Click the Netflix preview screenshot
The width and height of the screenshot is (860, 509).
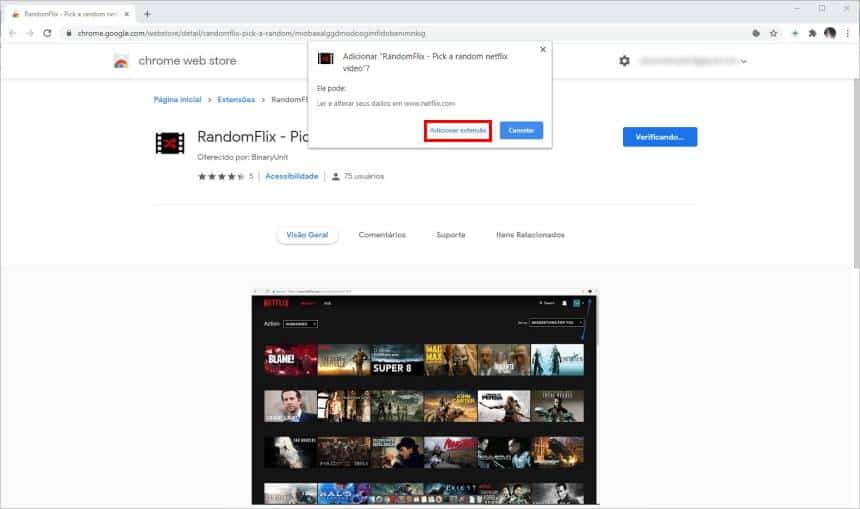coord(425,397)
